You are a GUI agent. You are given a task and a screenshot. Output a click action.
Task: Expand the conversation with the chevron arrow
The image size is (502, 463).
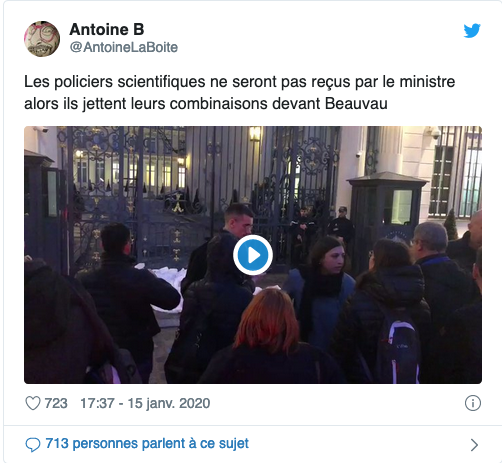(474, 445)
